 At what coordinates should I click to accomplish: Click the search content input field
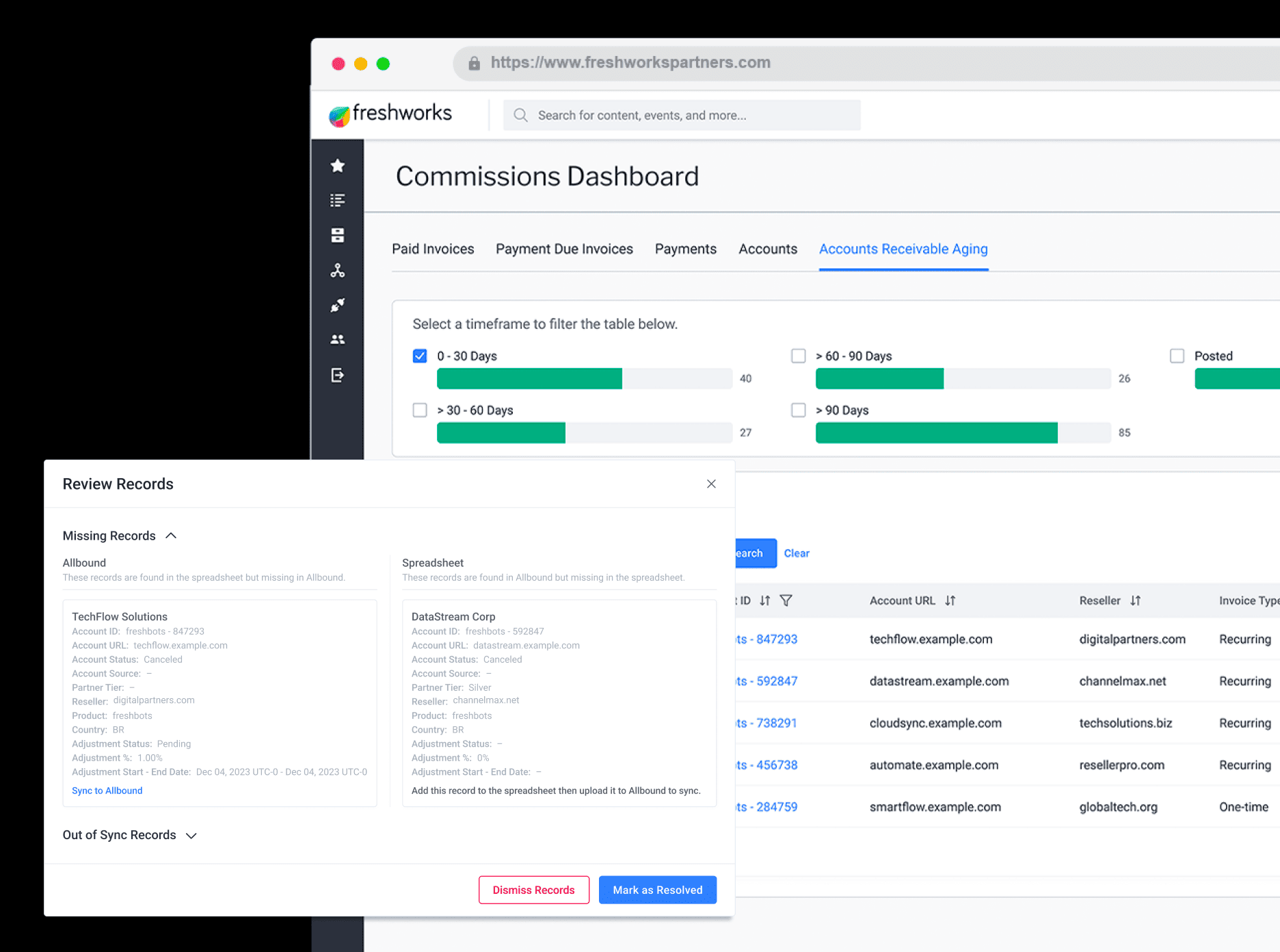point(682,115)
